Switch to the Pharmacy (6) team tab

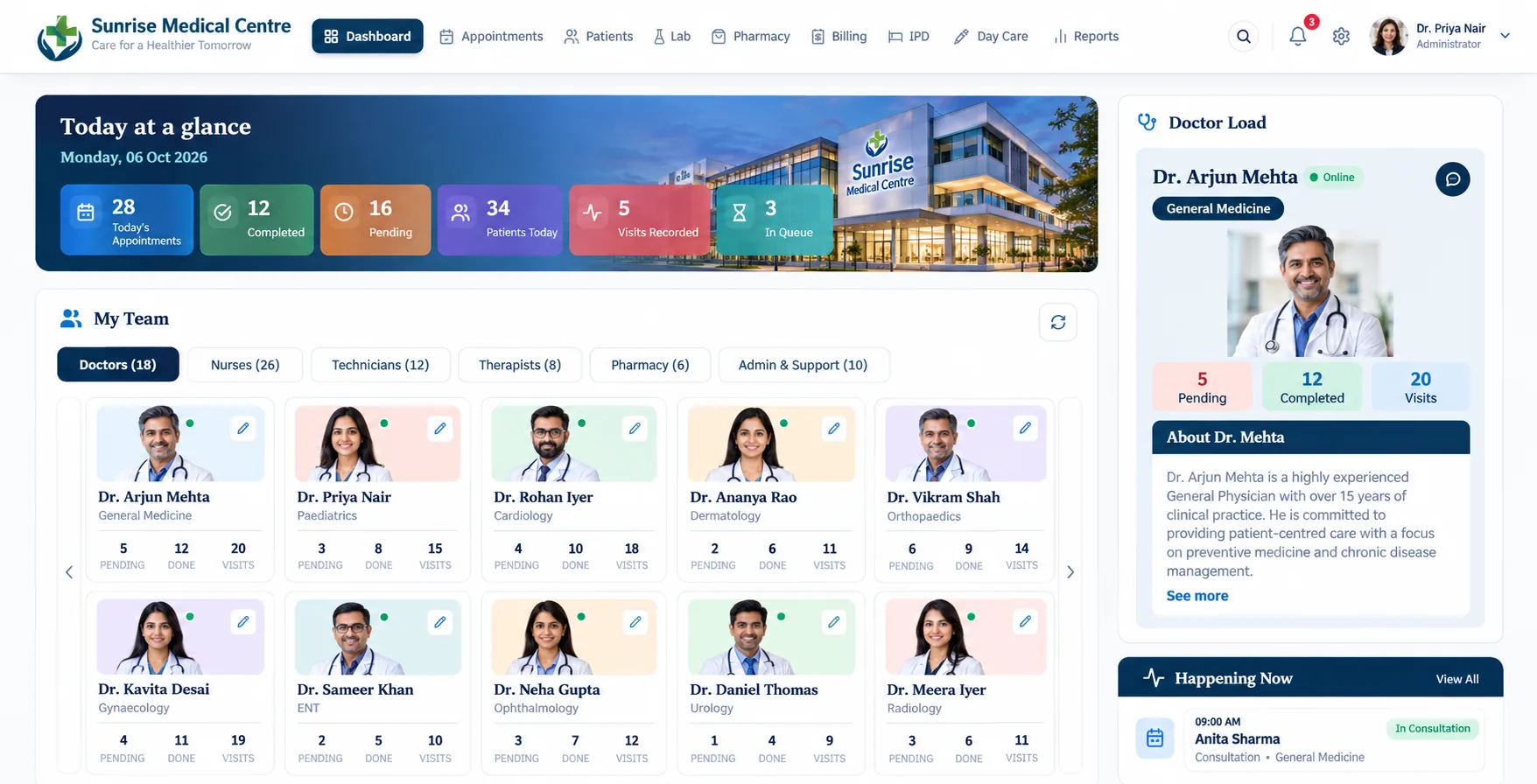point(650,365)
